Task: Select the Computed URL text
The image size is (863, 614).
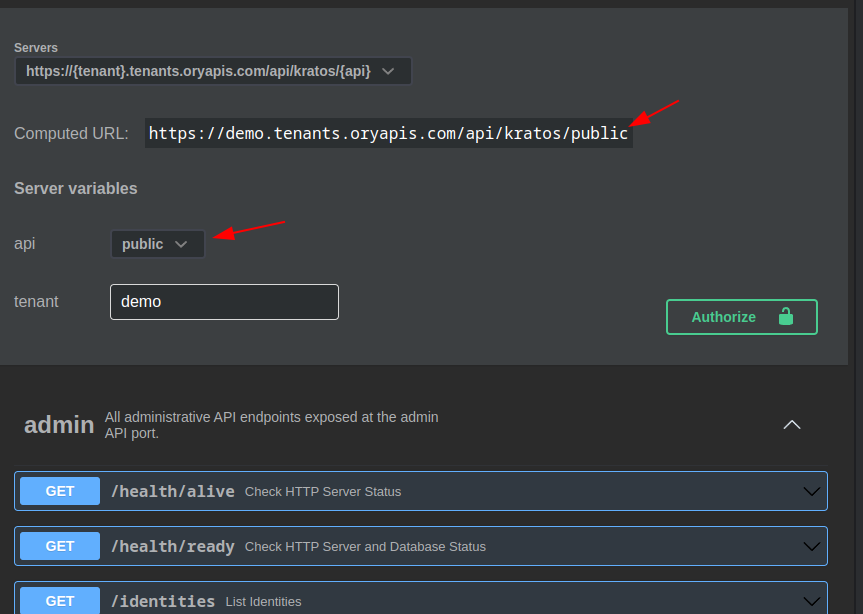Action: click(x=388, y=132)
